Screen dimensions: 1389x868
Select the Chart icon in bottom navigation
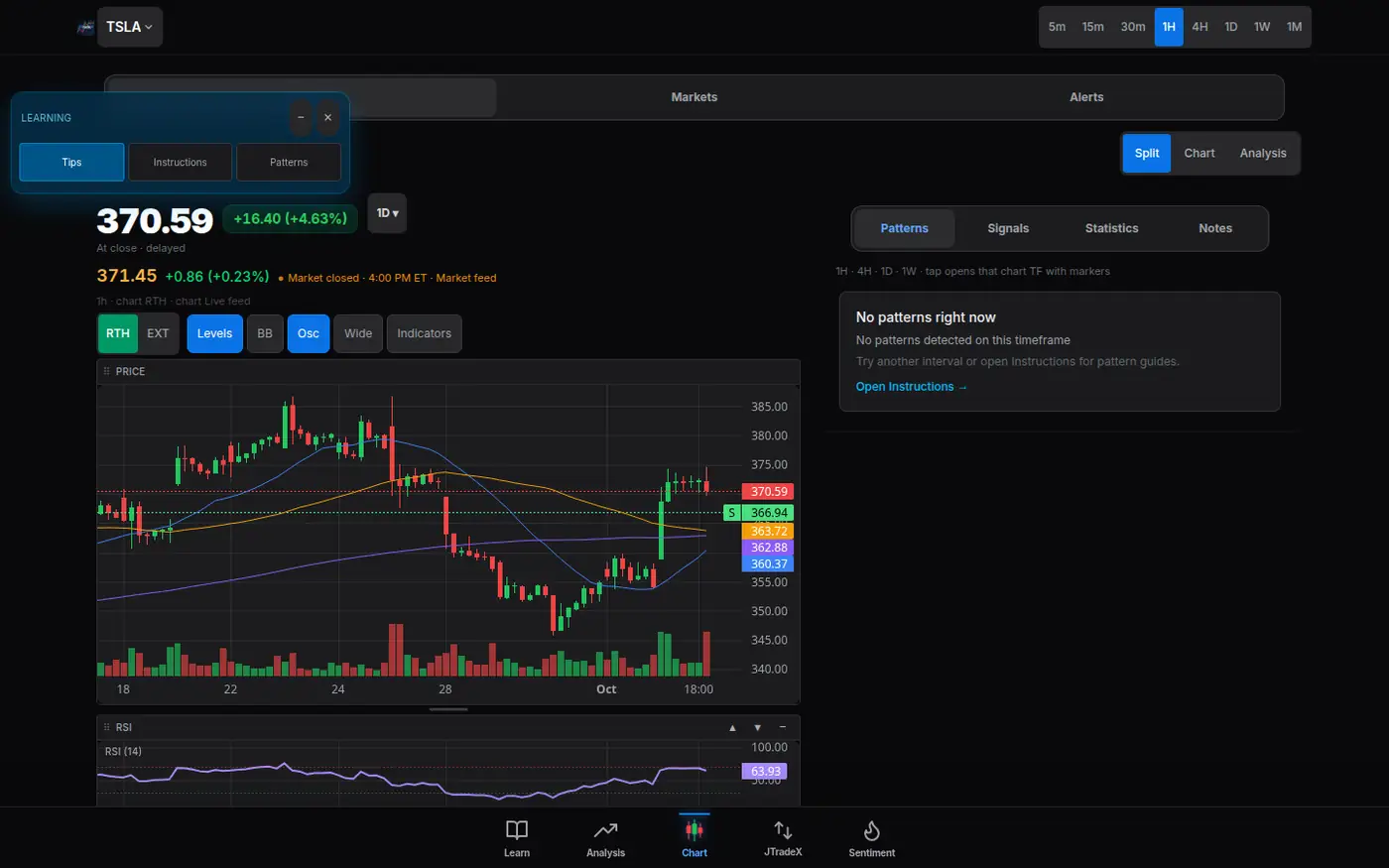tap(694, 838)
